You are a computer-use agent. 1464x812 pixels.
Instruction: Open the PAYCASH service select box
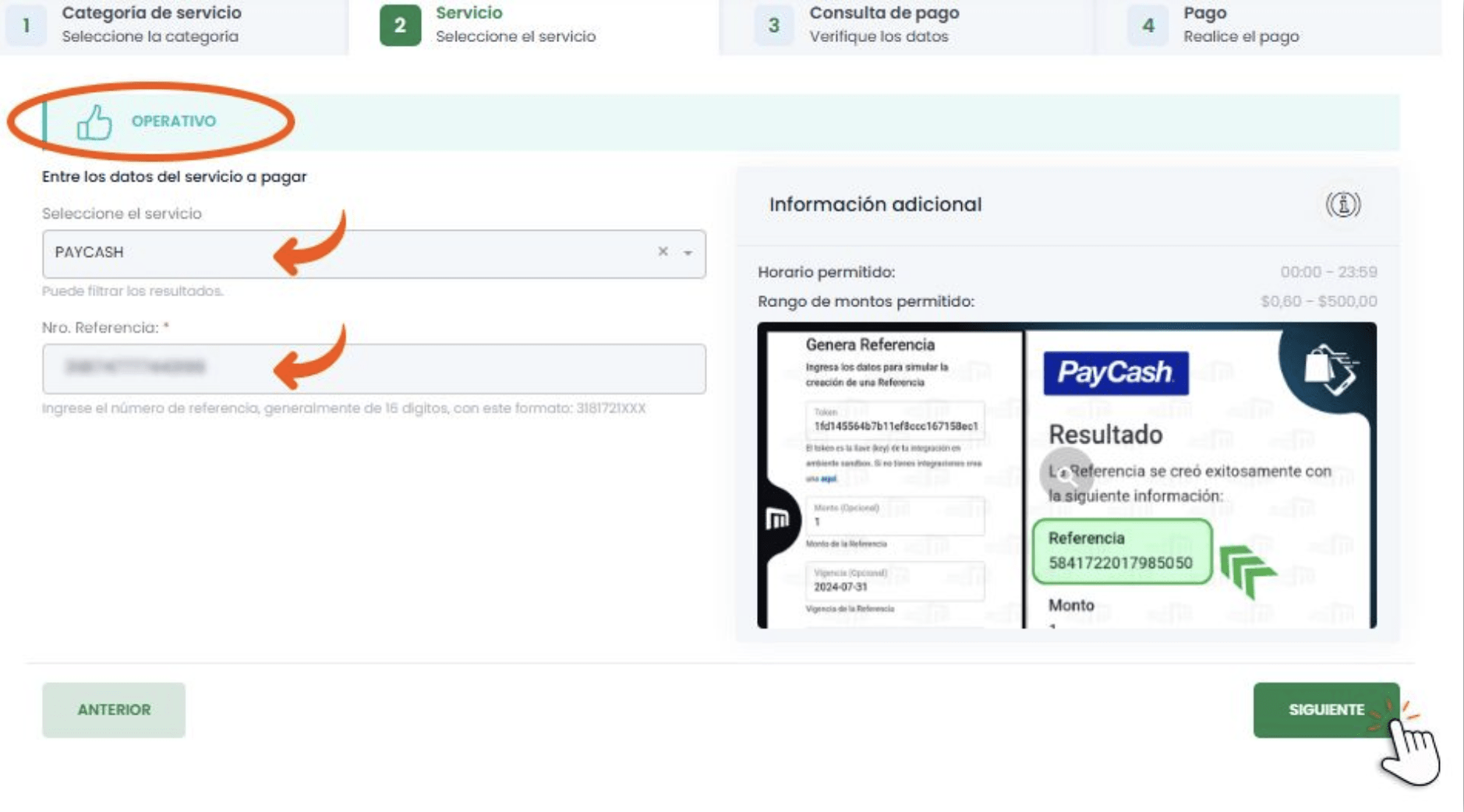pos(374,253)
